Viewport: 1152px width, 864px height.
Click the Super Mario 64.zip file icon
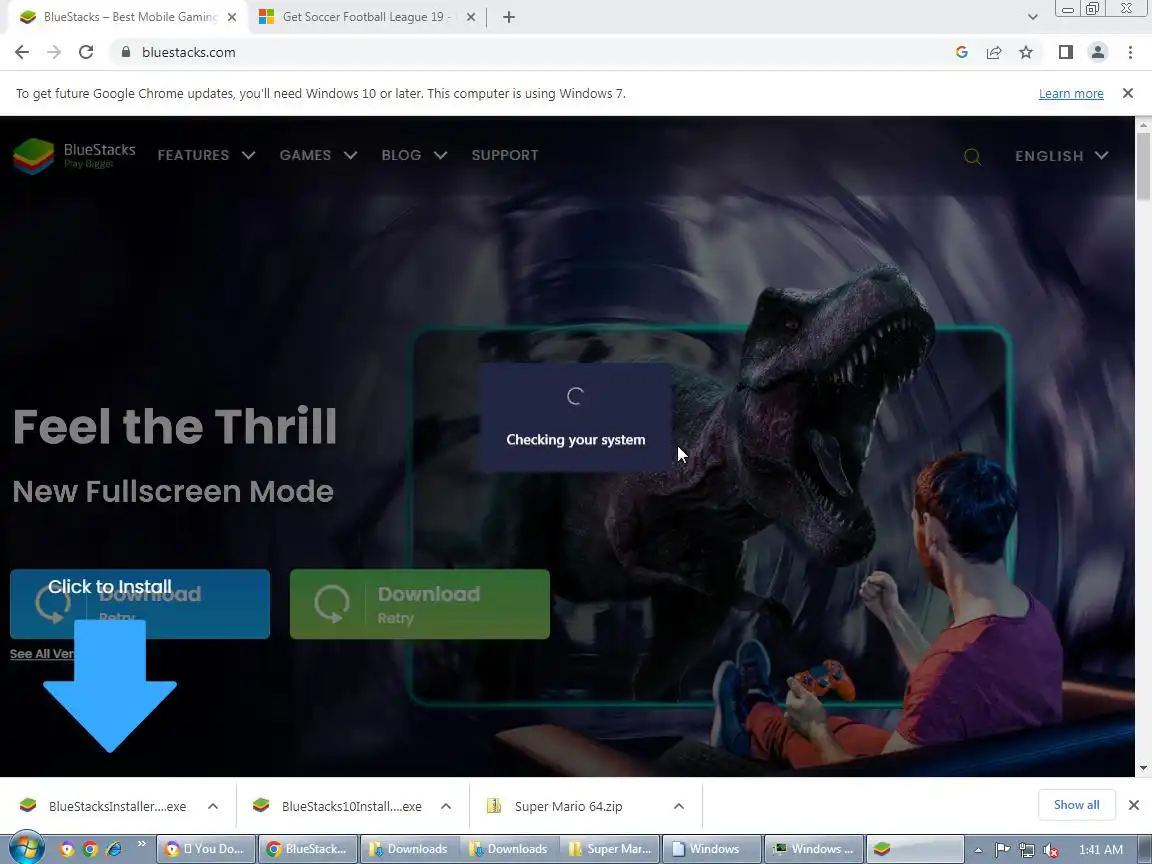coord(494,805)
